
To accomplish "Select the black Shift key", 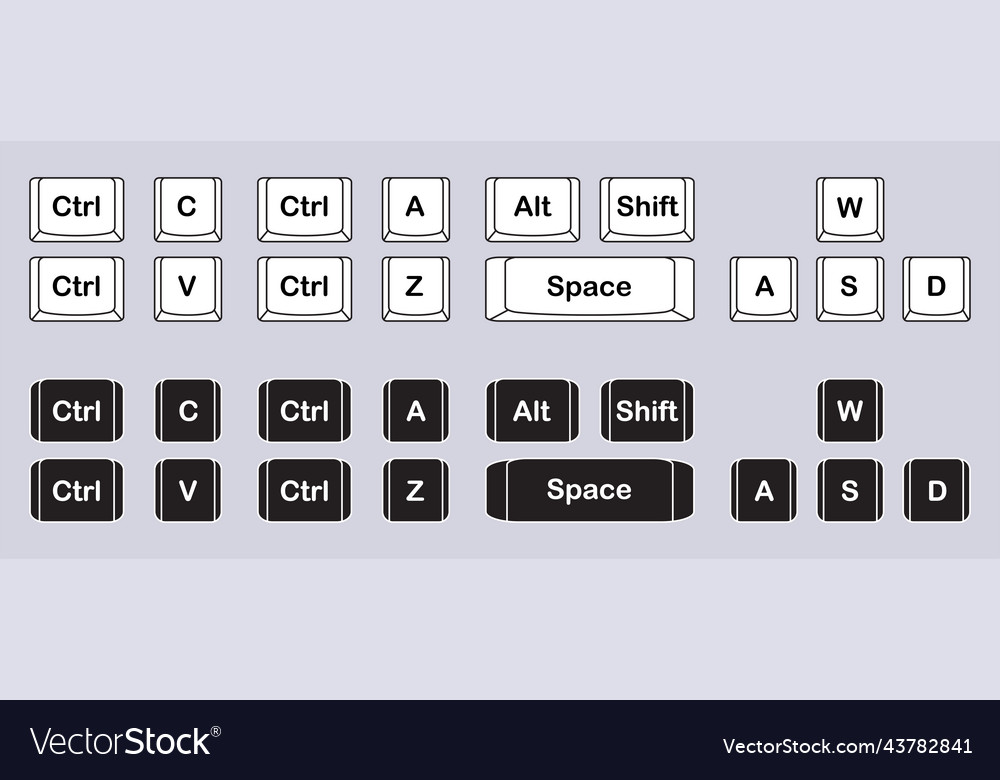I will [x=647, y=411].
